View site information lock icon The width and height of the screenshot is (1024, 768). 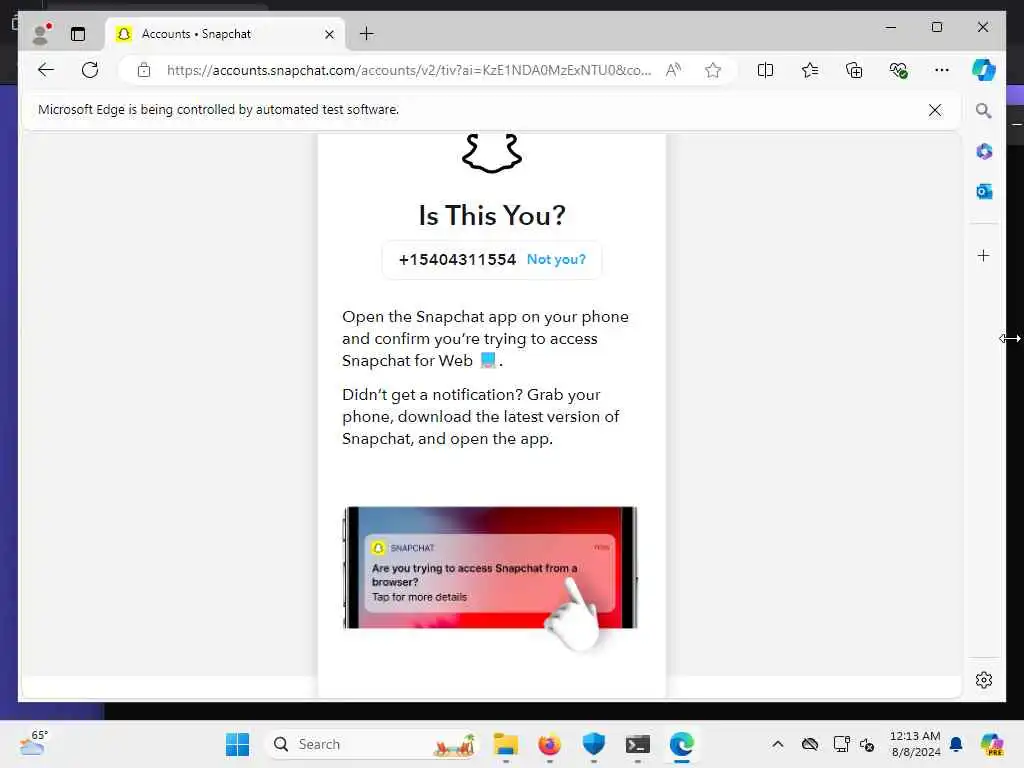pos(144,70)
